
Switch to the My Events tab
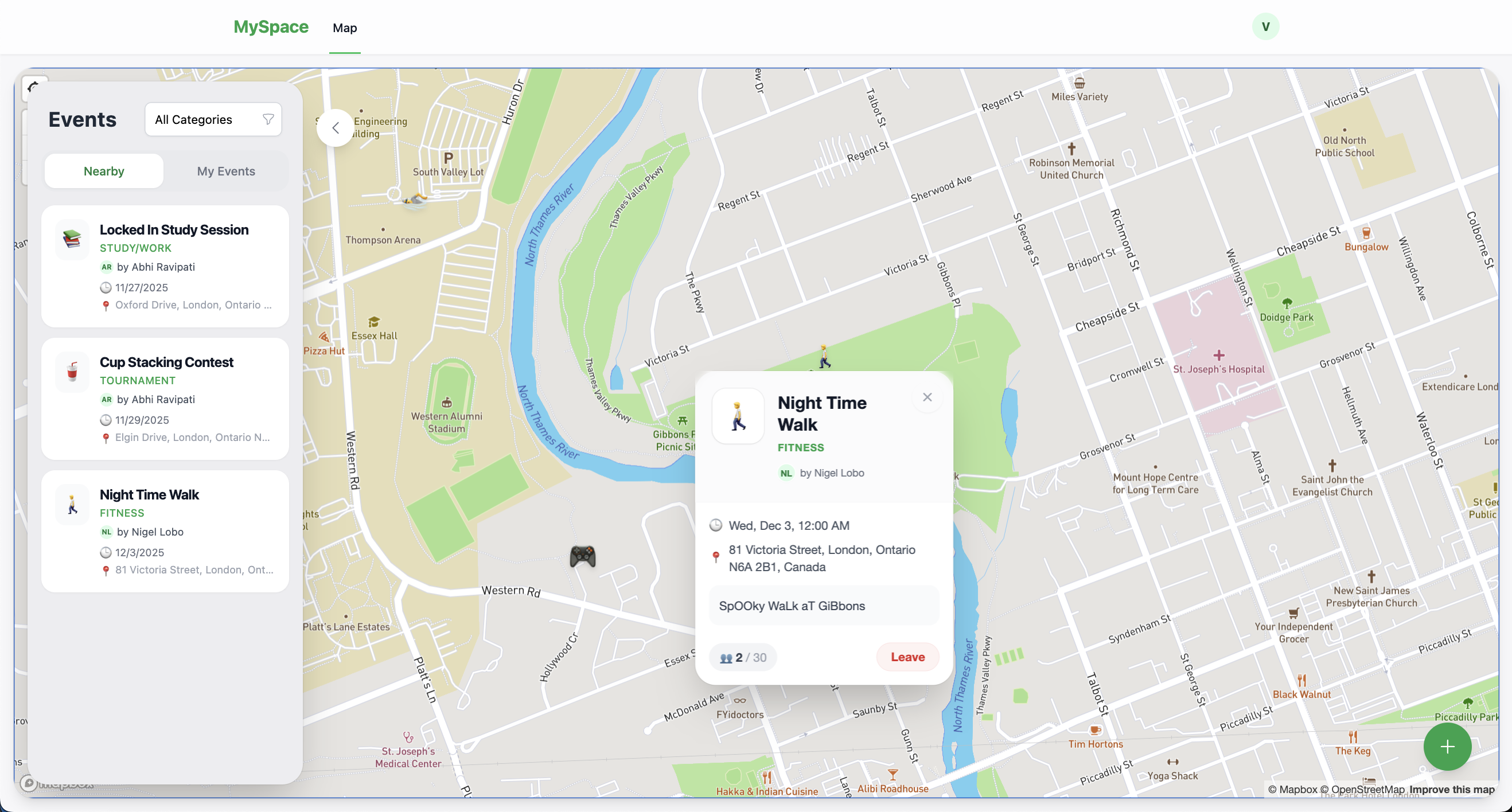226,171
